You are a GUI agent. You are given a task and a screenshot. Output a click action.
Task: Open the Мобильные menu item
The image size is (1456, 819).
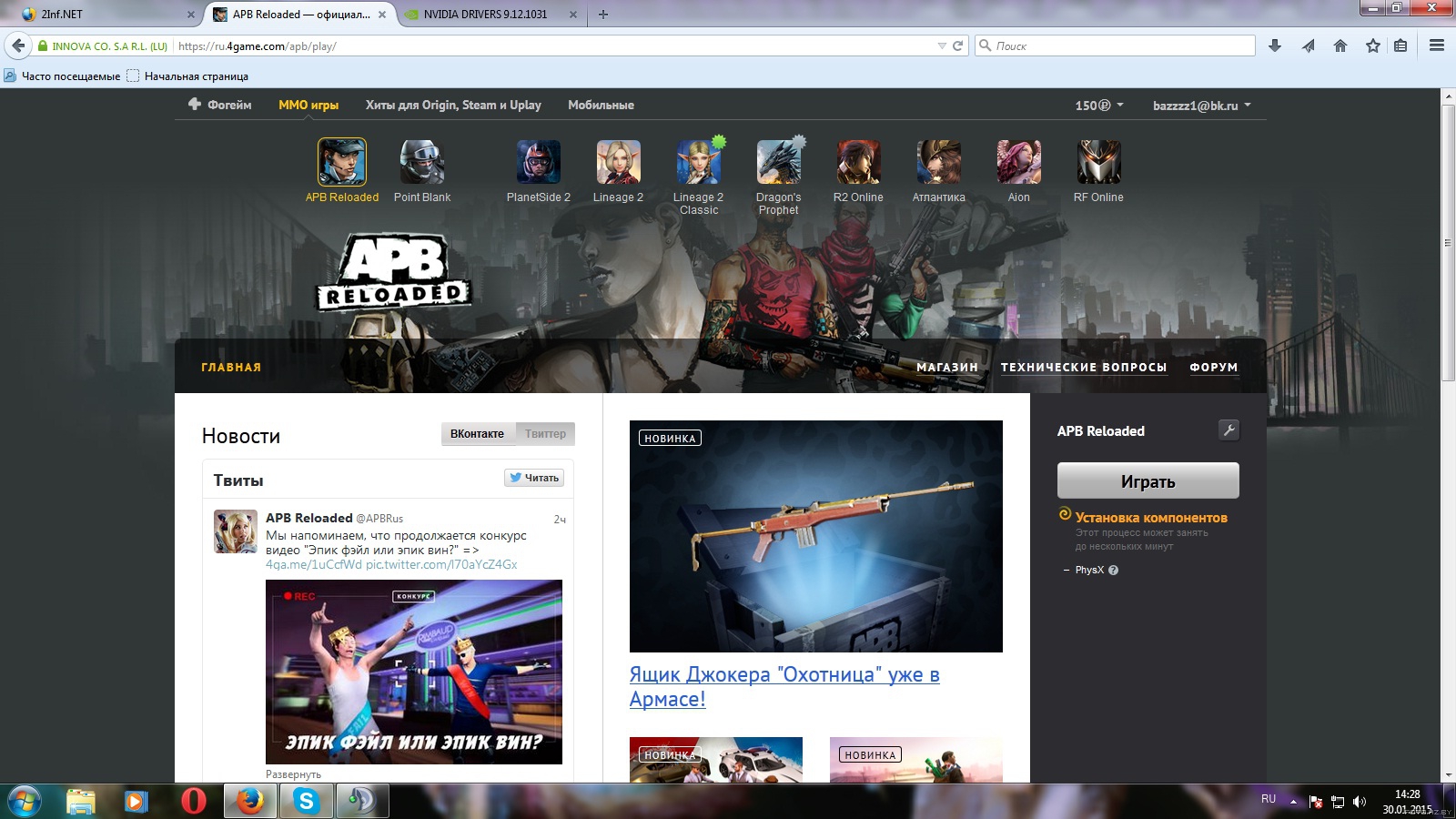601,106
